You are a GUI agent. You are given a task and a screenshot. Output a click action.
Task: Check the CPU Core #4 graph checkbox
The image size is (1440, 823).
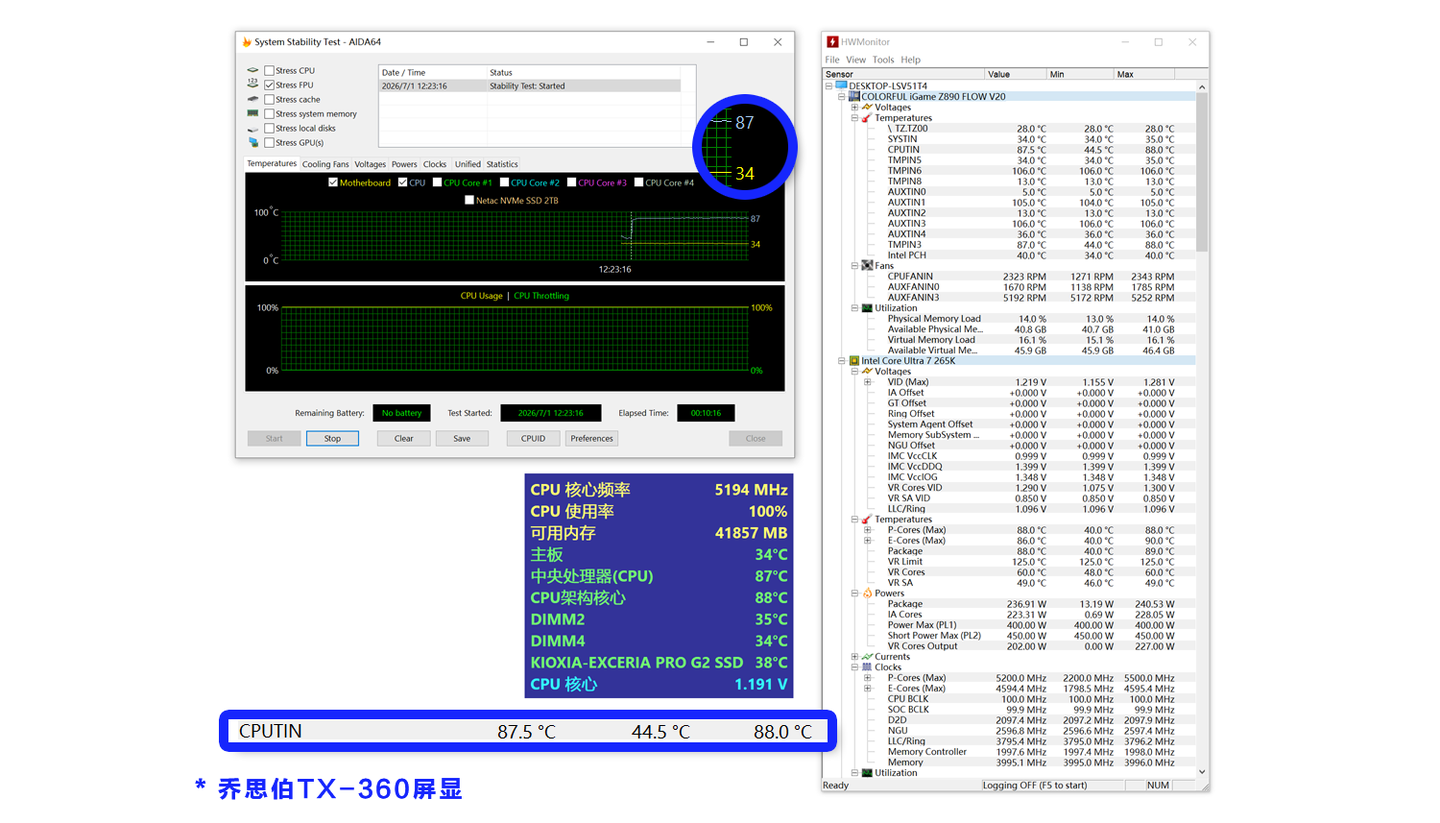pos(639,183)
